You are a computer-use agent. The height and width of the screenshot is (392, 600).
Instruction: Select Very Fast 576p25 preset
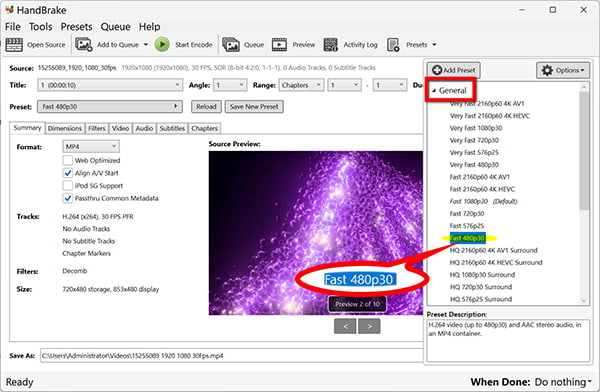[474, 152]
